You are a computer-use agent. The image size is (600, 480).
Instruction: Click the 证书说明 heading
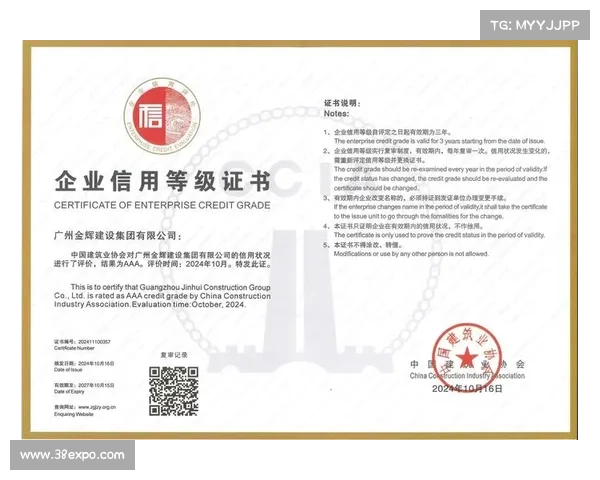(x=341, y=103)
